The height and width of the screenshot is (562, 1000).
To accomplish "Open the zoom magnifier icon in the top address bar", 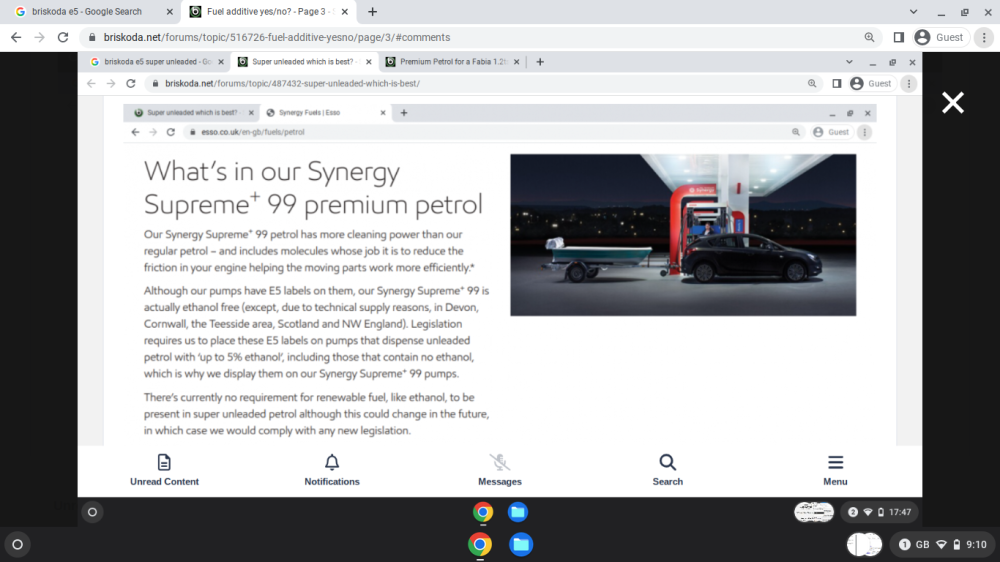I will pyautogui.click(x=869, y=37).
